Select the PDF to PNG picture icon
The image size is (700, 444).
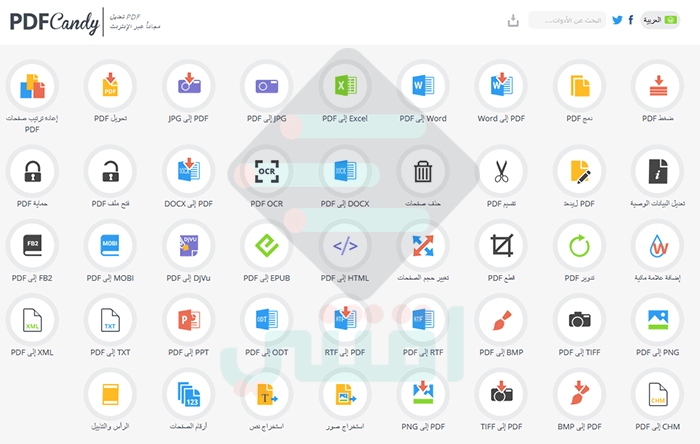click(658, 320)
